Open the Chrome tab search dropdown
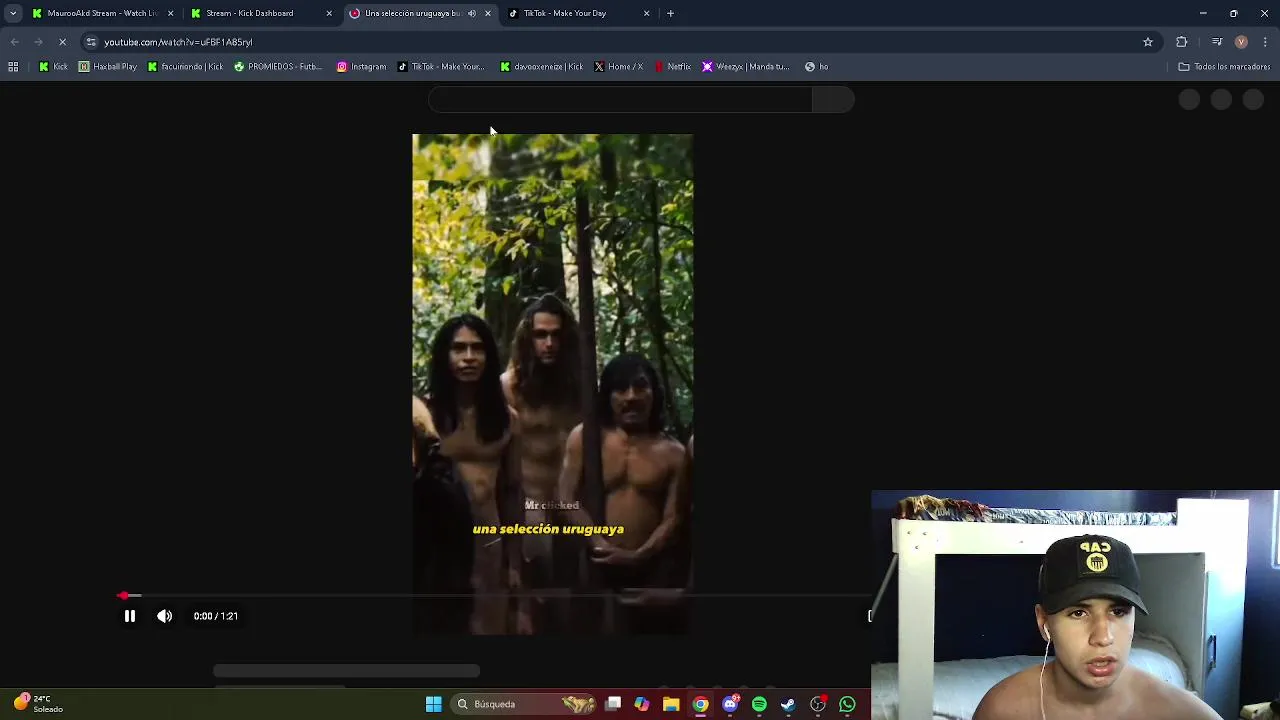 13,13
